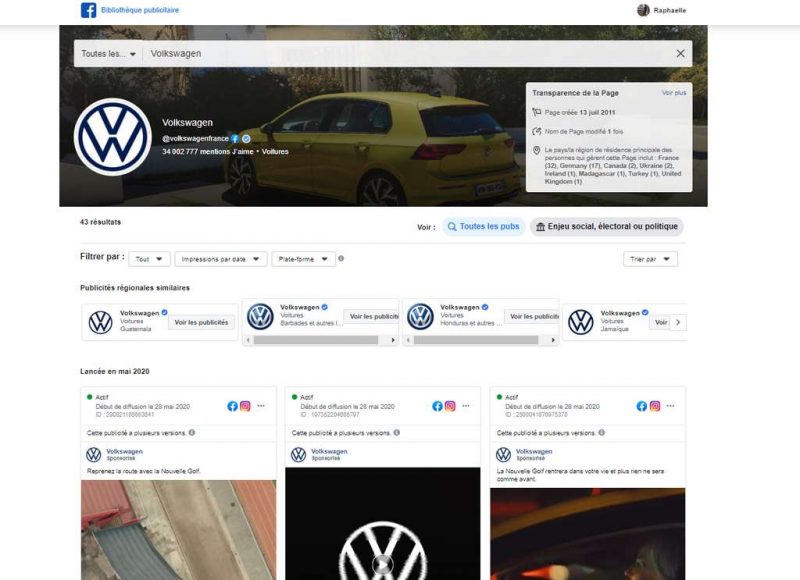Open the three-dot menu on "Reprenez la route" ad
This screenshot has width=800, height=580.
261,406
